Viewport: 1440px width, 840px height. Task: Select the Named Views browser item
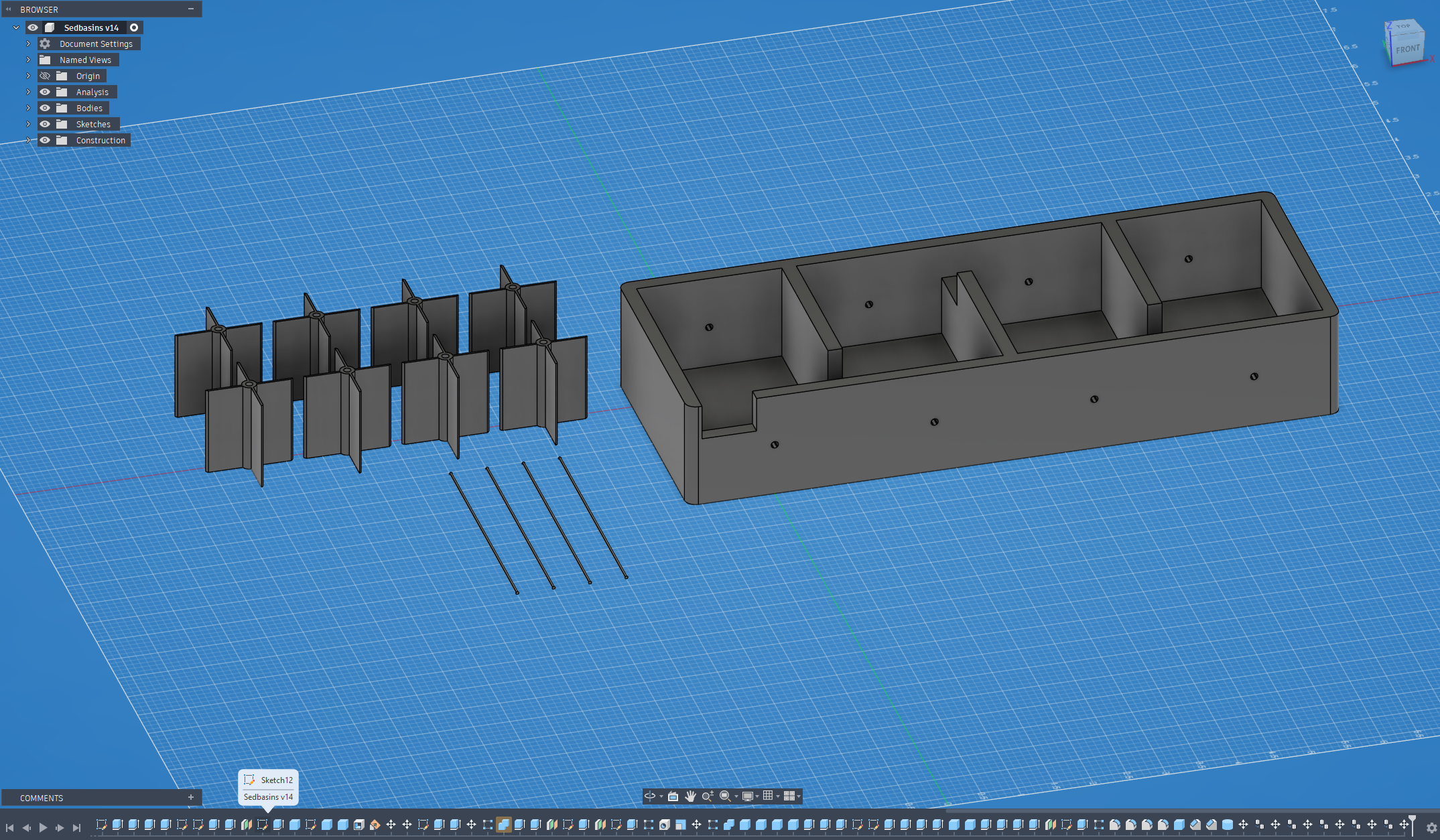pyautogui.click(x=85, y=60)
